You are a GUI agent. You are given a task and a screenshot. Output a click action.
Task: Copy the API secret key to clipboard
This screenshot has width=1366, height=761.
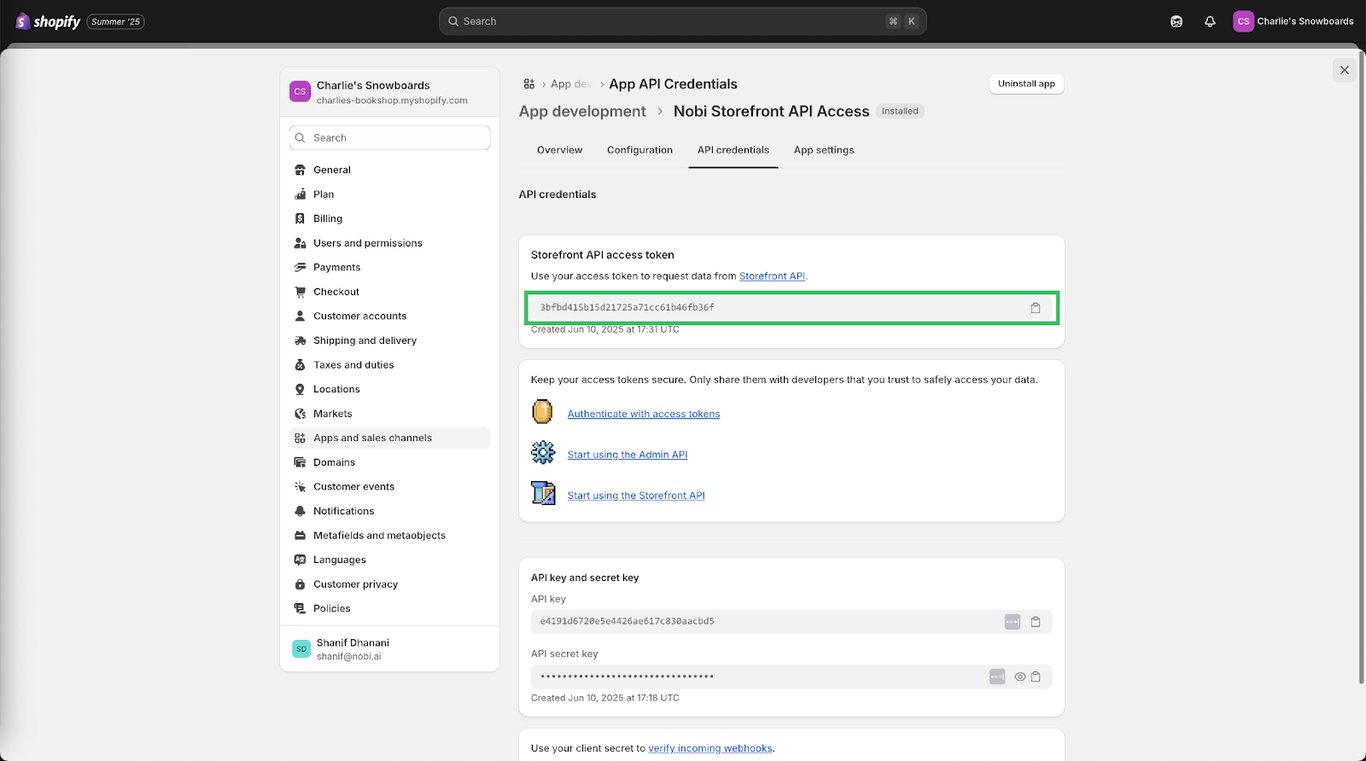1035,677
